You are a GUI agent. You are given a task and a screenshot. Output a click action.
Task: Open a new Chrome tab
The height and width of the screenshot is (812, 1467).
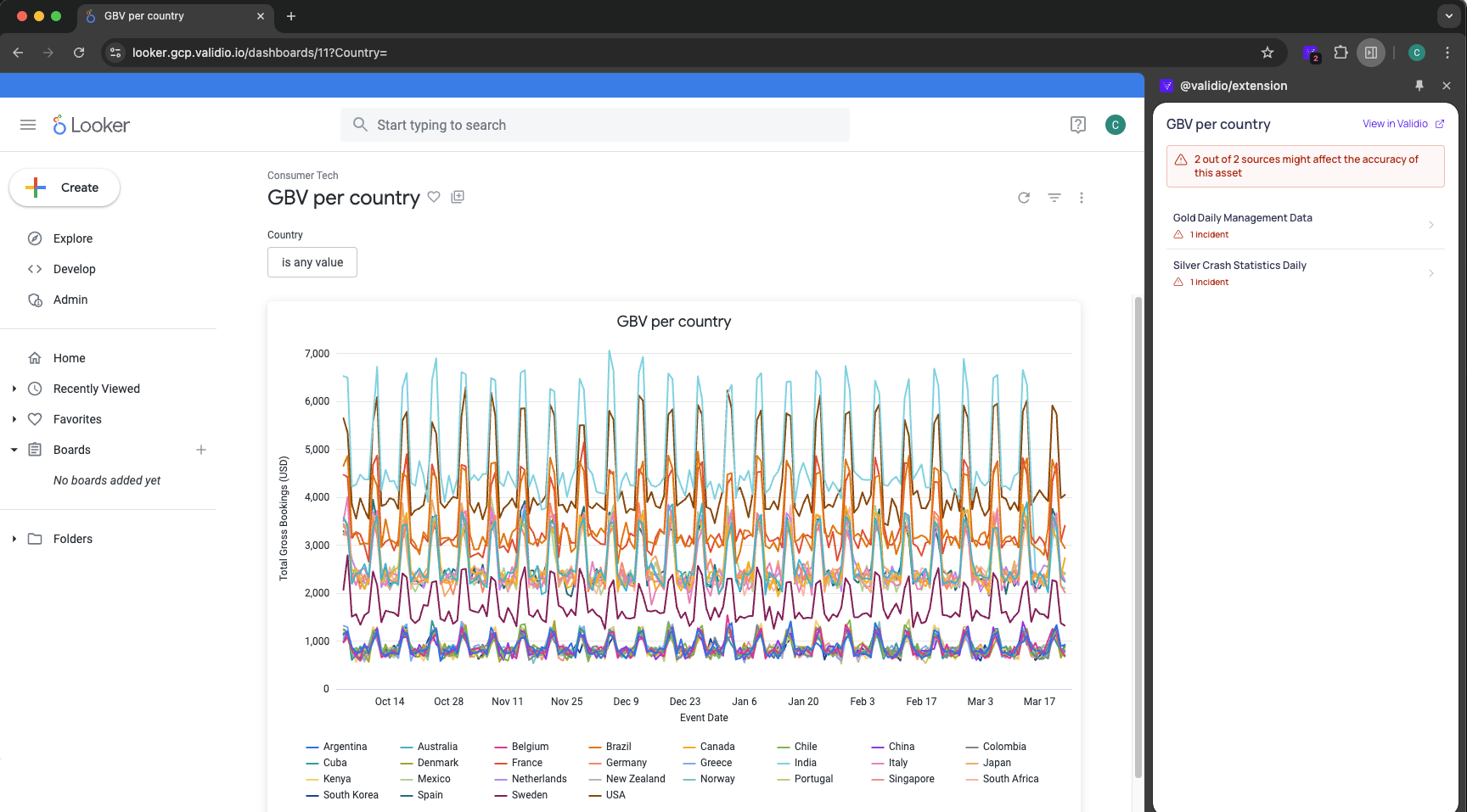tap(291, 16)
